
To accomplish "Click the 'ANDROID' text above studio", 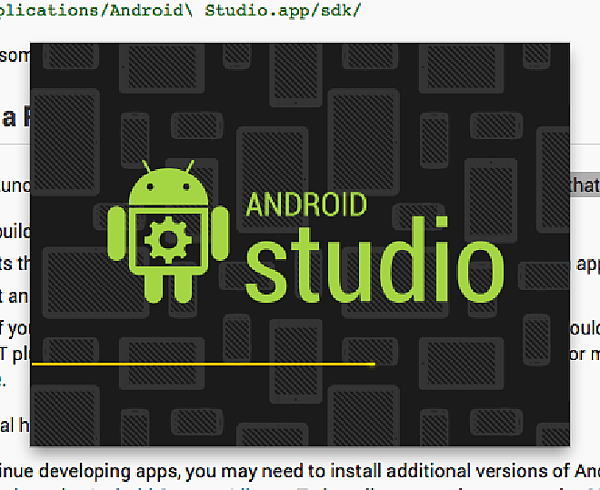I will tap(306, 205).
